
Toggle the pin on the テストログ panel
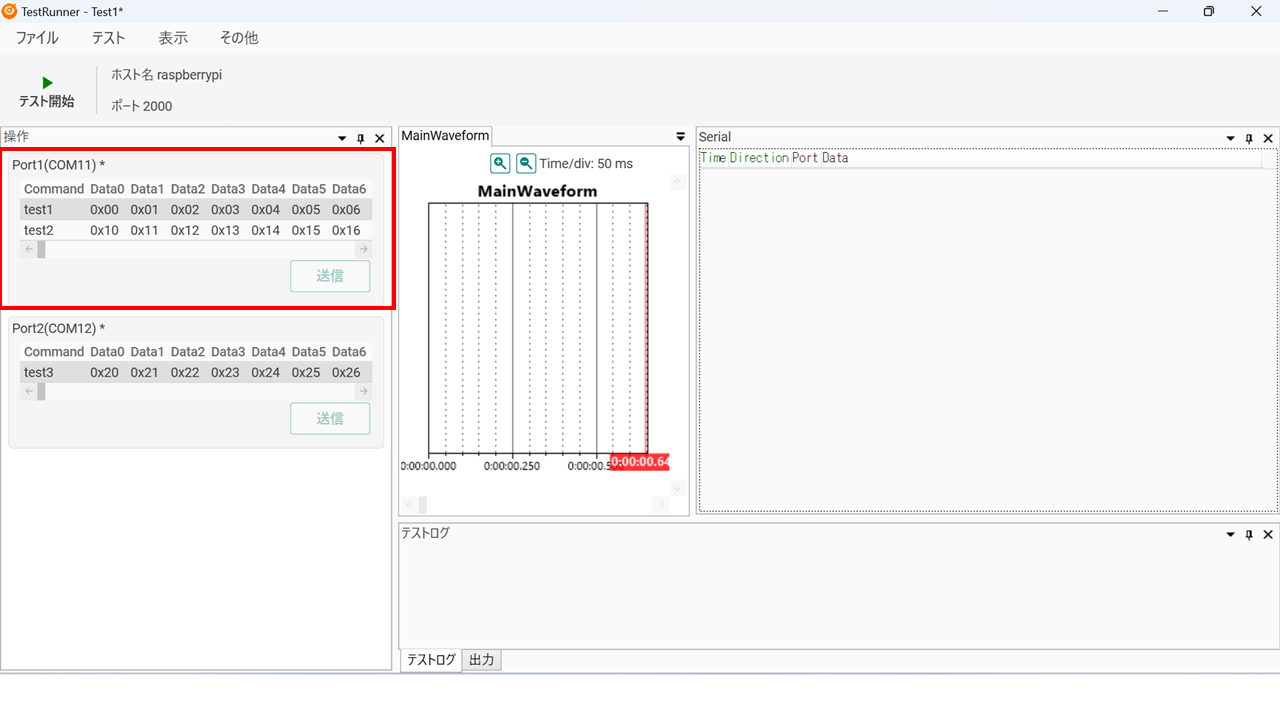point(1248,534)
